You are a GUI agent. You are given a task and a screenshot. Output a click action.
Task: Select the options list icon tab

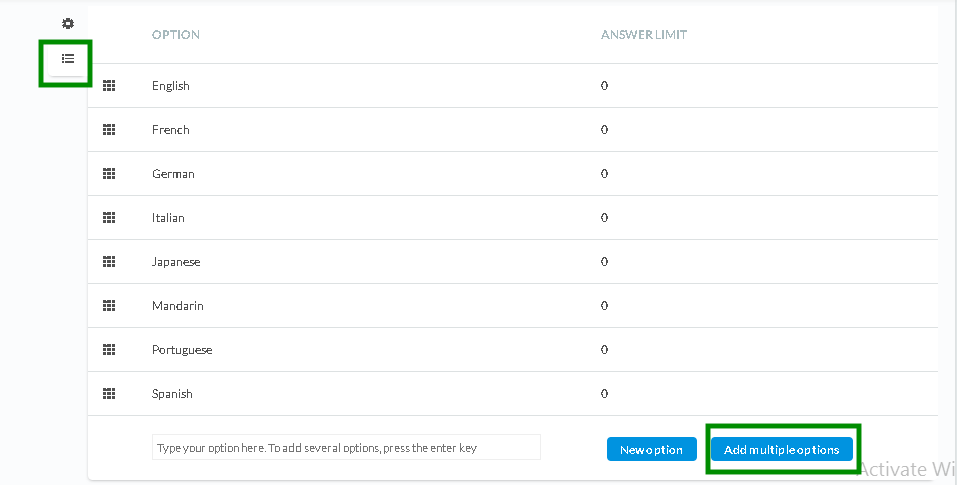tap(68, 59)
